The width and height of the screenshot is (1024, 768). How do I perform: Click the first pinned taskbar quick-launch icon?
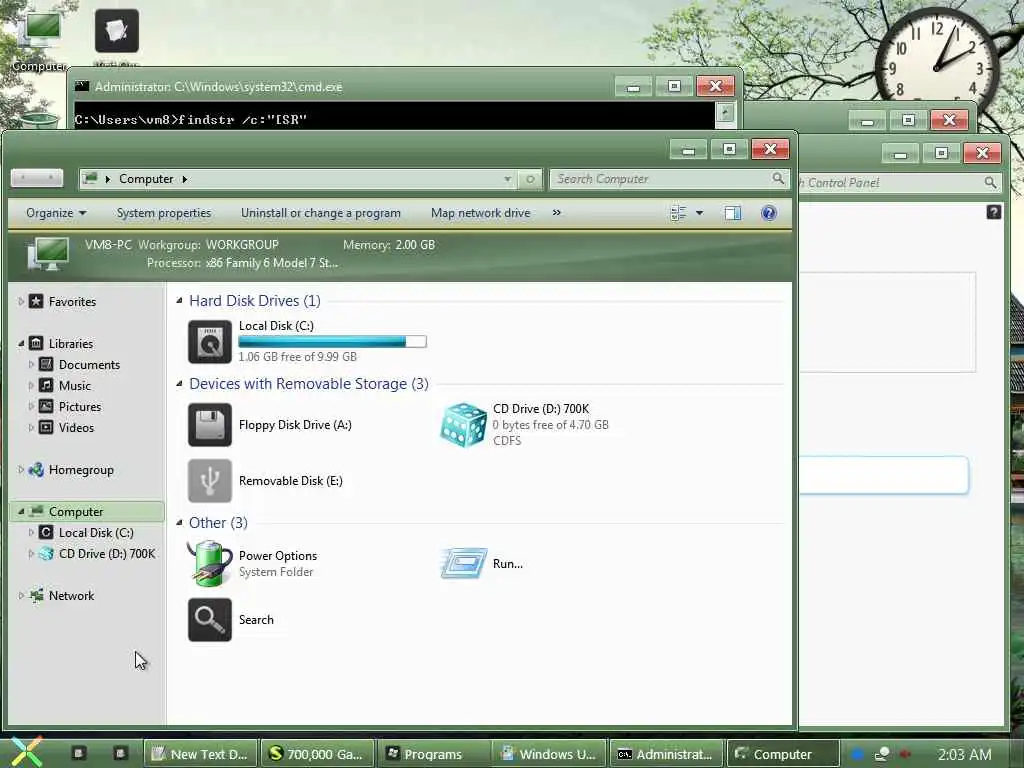point(78,753)
